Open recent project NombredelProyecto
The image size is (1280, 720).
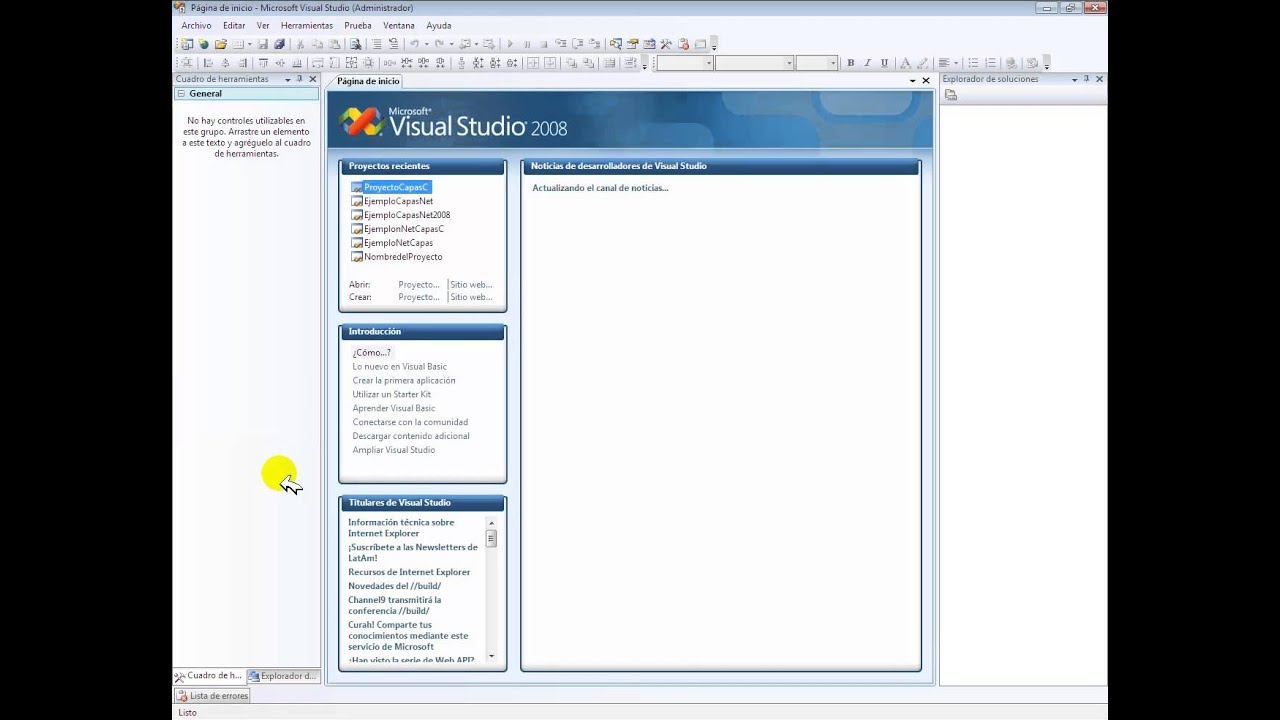coord(403,257)
